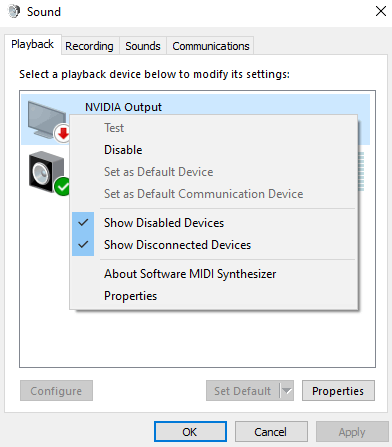Open the Communications tab
Screen dimensions: 392x447
coord(211,46)
